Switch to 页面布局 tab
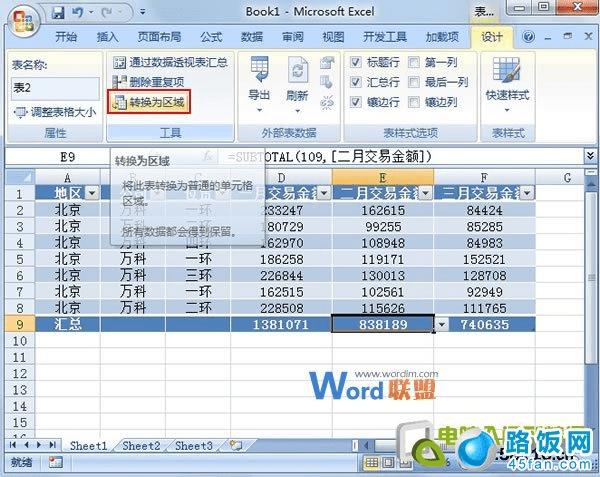 click(x=159, y=37)
